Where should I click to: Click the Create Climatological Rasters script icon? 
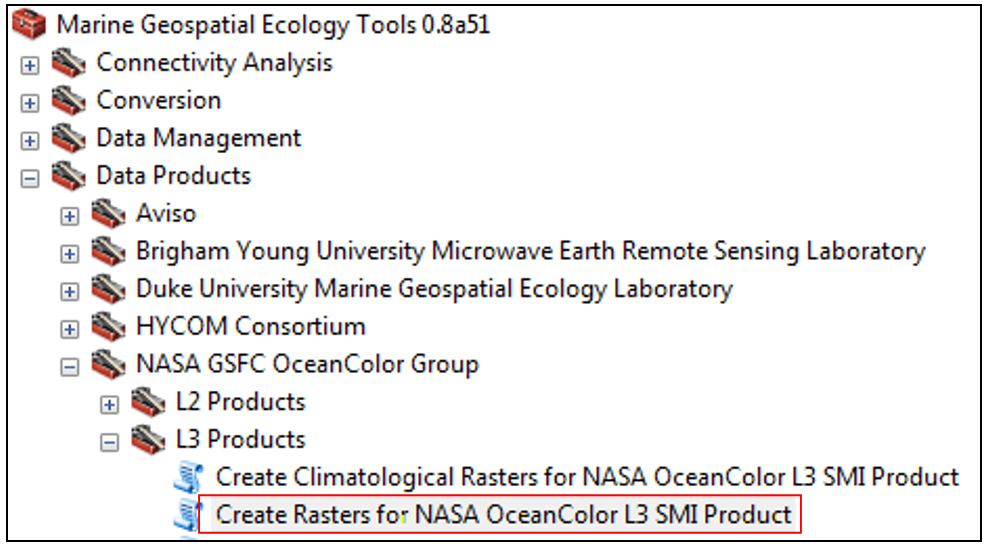189,478
